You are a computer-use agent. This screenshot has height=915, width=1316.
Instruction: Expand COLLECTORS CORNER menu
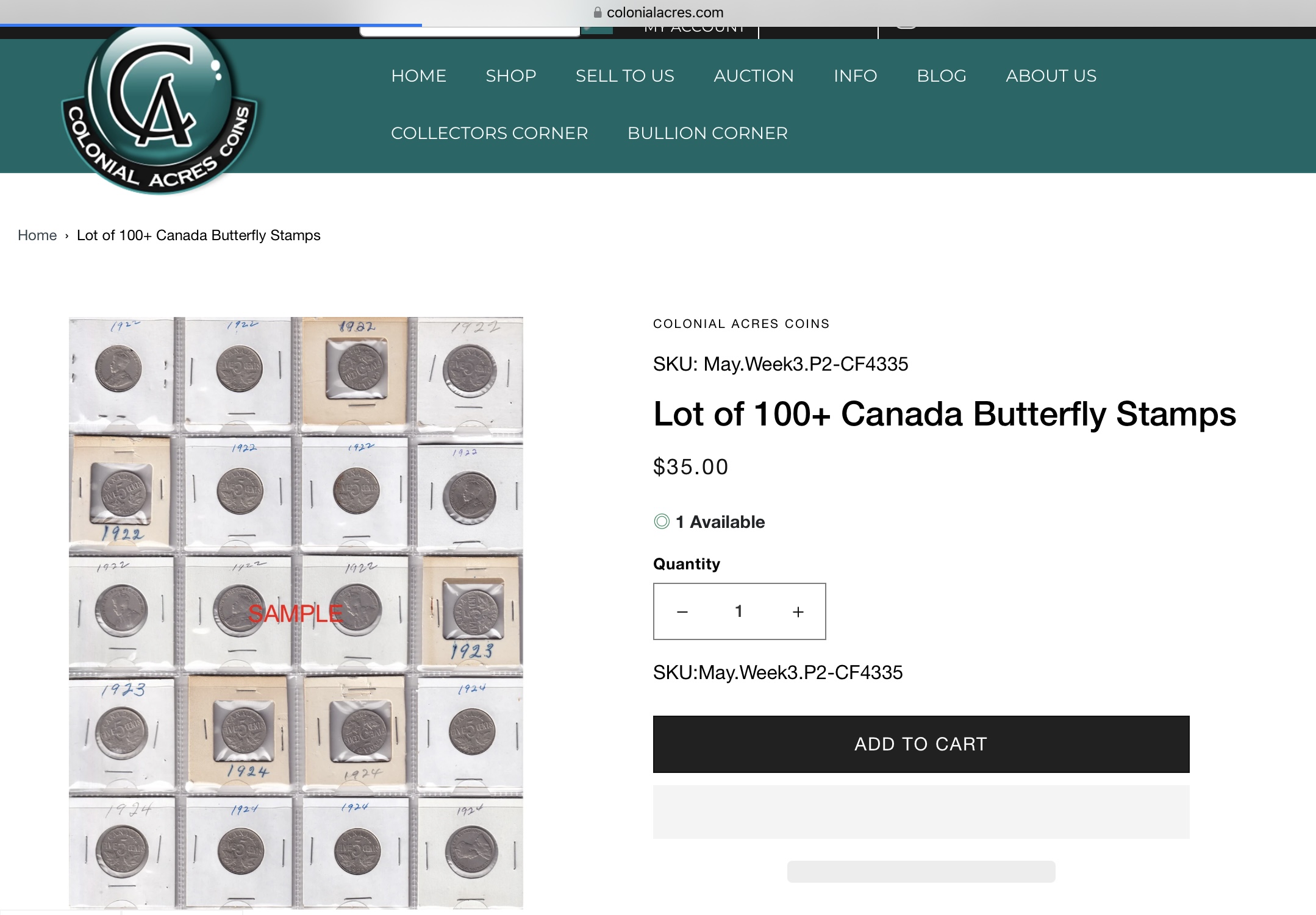click(489, 133)
